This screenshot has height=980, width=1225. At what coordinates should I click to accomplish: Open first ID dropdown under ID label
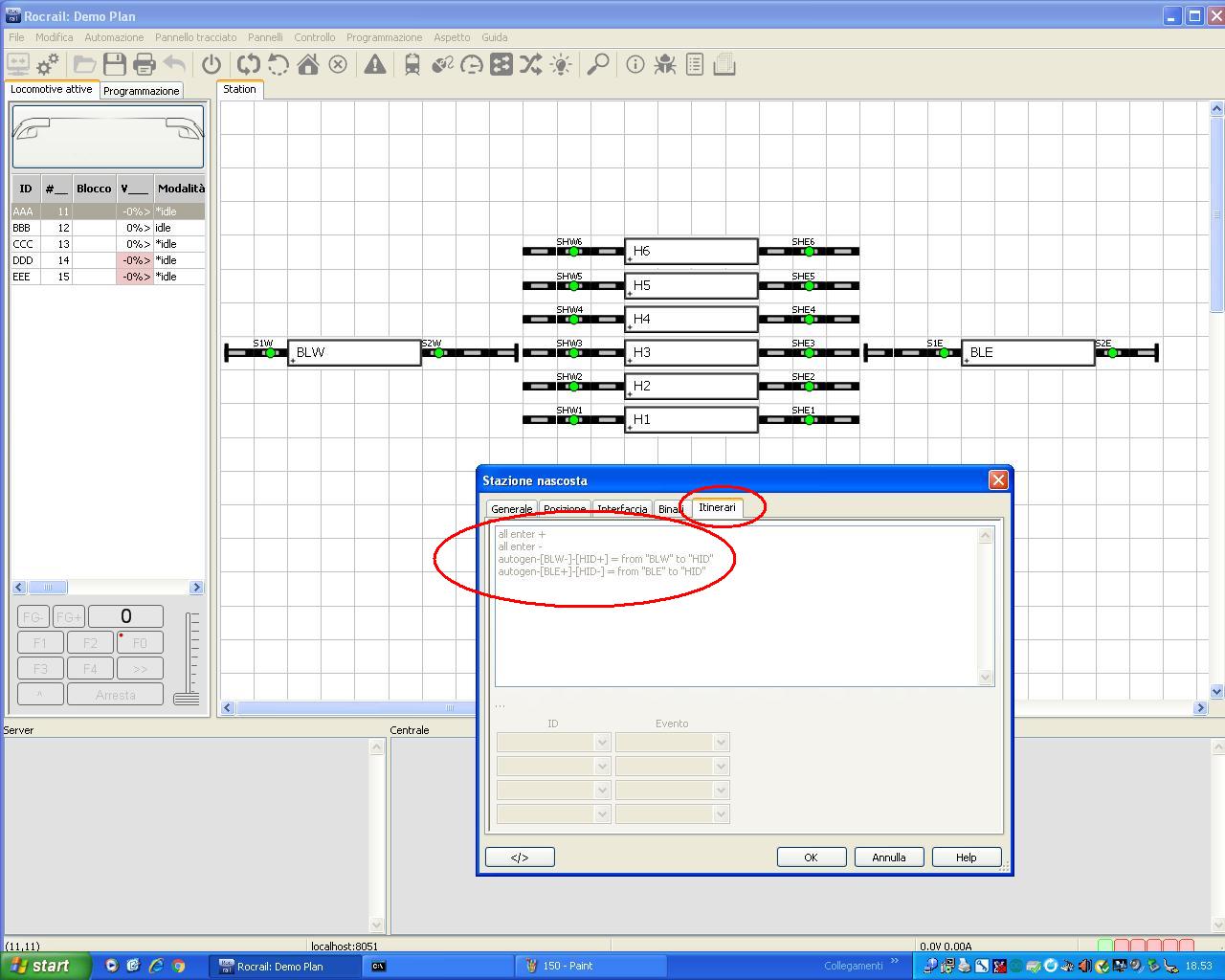coord(553,743)
